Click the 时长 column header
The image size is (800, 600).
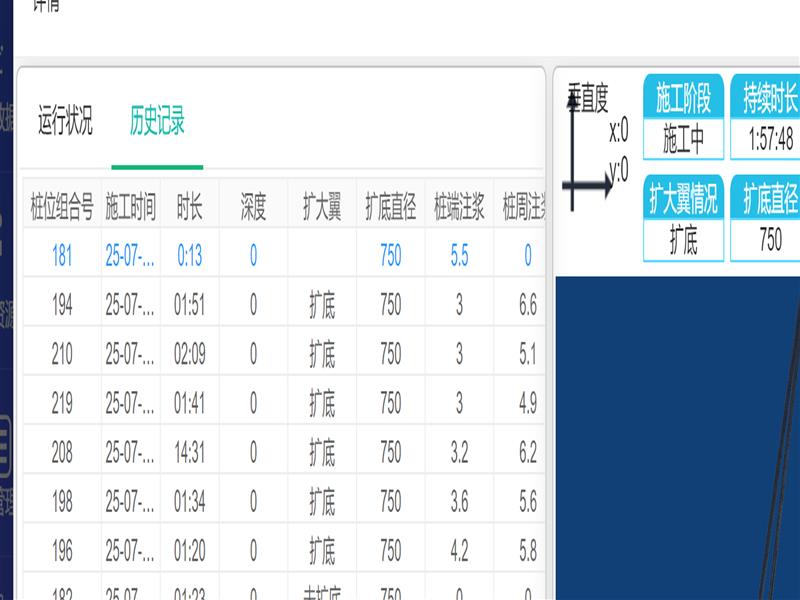pyautogui.click(x=190, y=207)
